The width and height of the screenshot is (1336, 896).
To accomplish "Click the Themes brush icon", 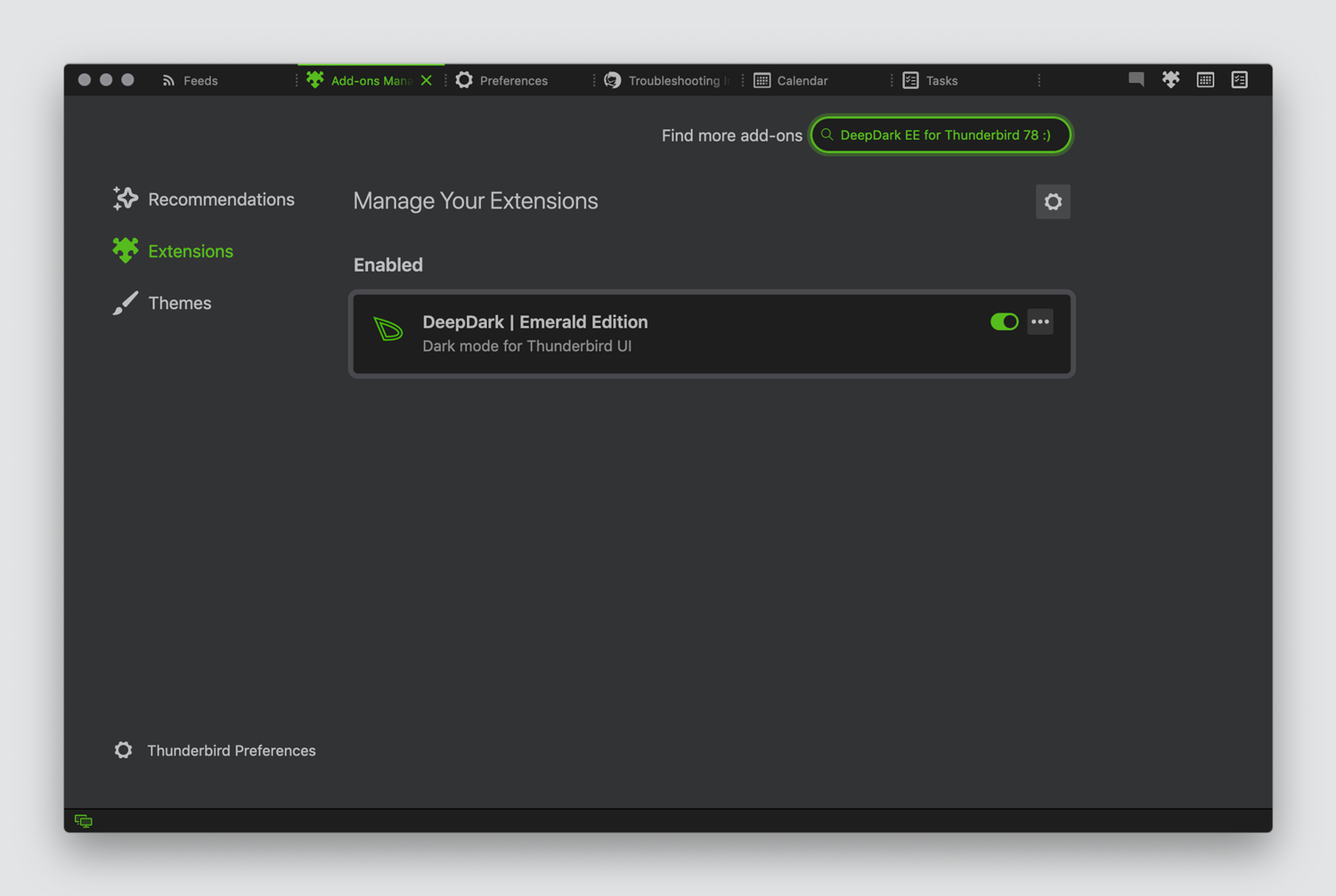I will point(126,303).
